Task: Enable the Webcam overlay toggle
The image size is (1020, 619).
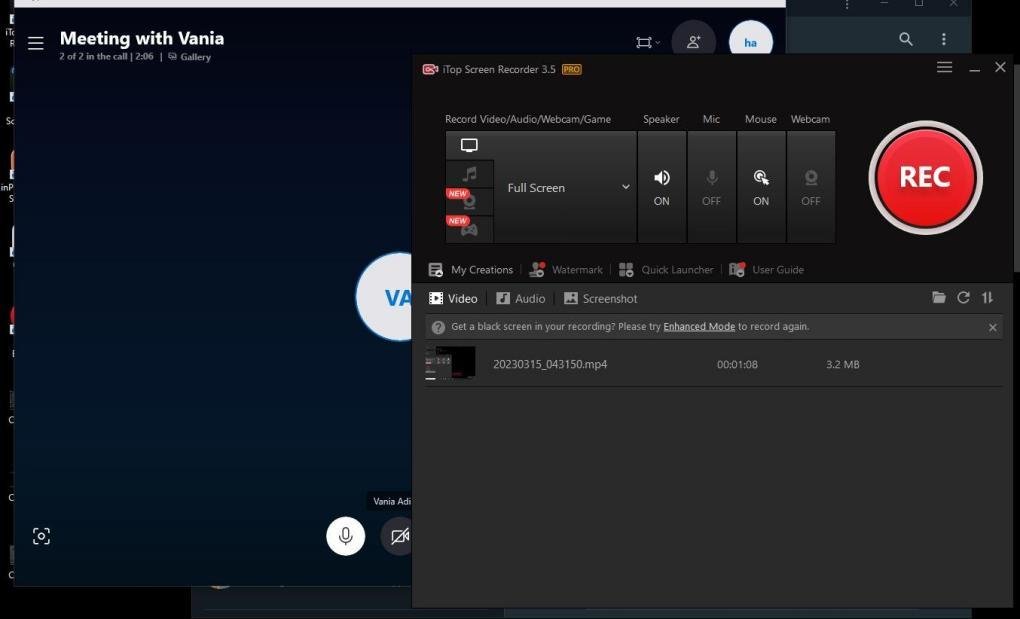Action: pyautogui.click(x=810, y=187)
